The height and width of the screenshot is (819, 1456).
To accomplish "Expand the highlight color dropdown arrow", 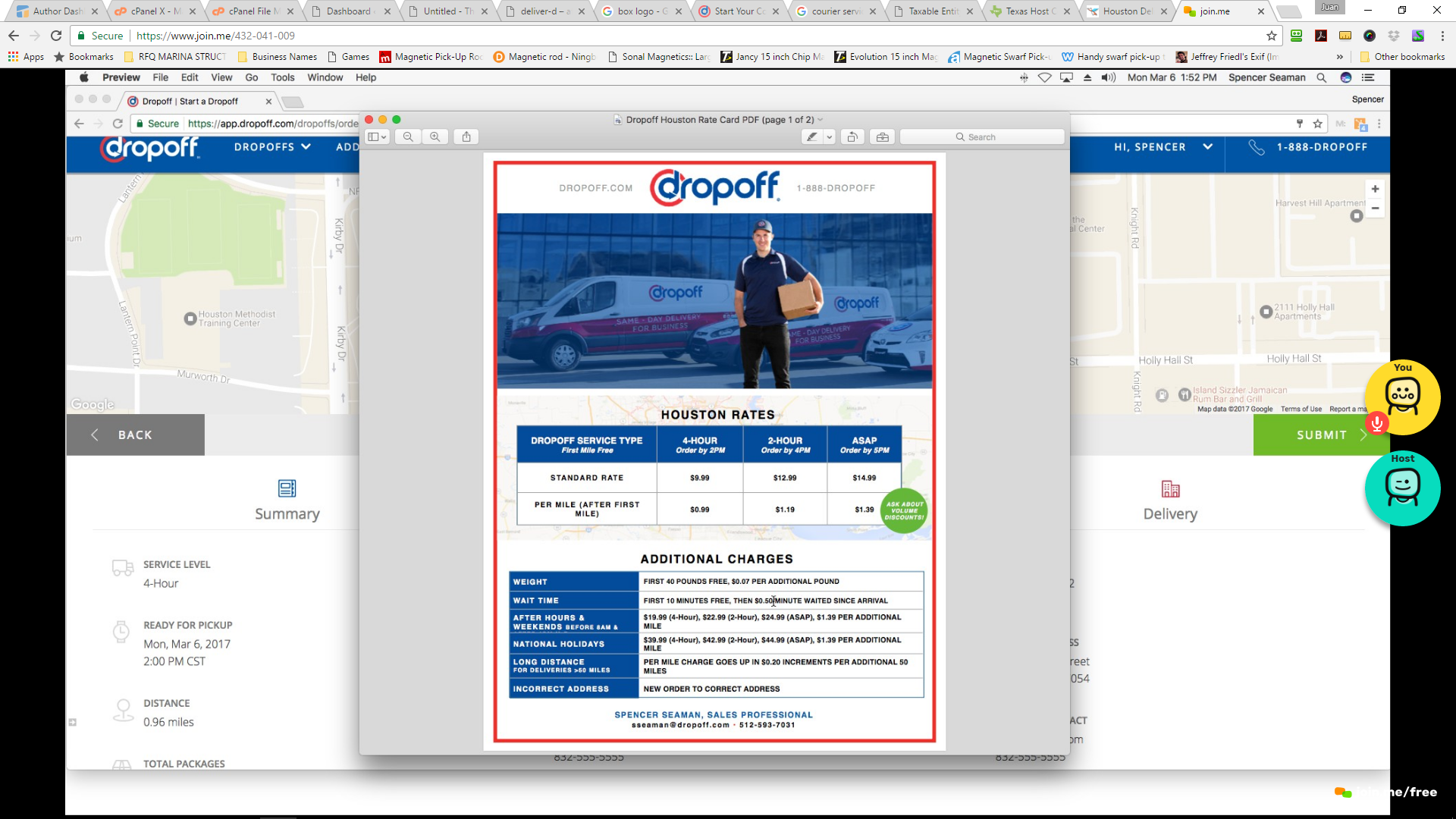I will coord(830,137).
